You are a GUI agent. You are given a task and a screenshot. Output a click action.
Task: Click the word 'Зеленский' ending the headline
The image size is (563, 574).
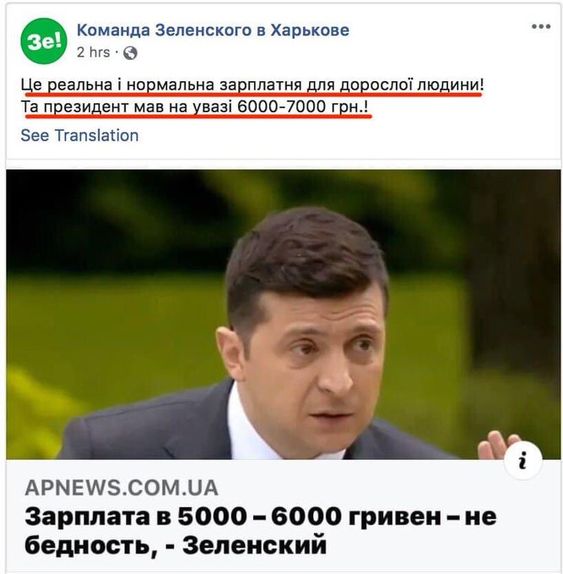(254, 545)
